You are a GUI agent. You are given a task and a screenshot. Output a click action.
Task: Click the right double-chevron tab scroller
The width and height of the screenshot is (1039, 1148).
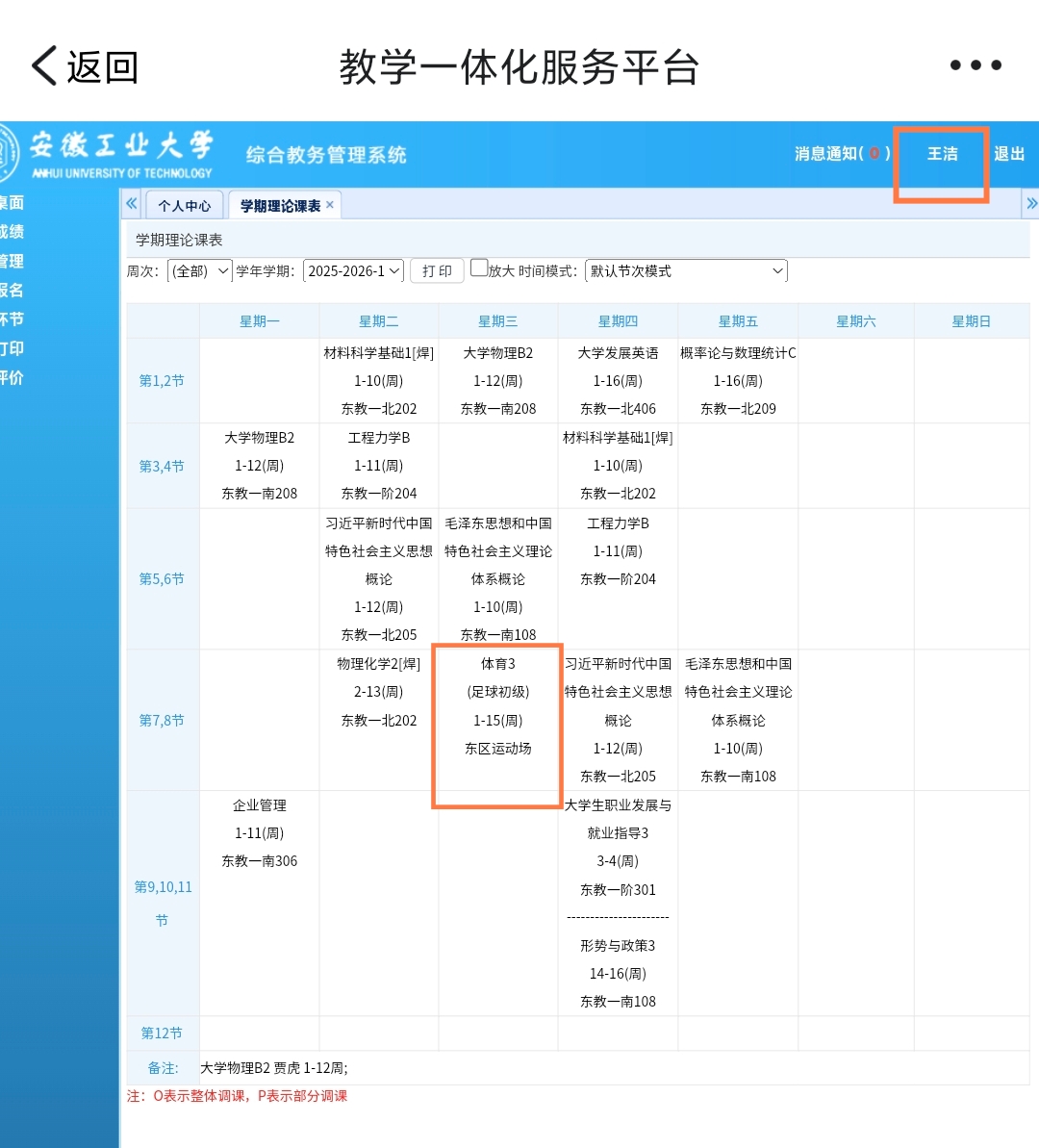pyautogui.click(x=1031, y=204)
